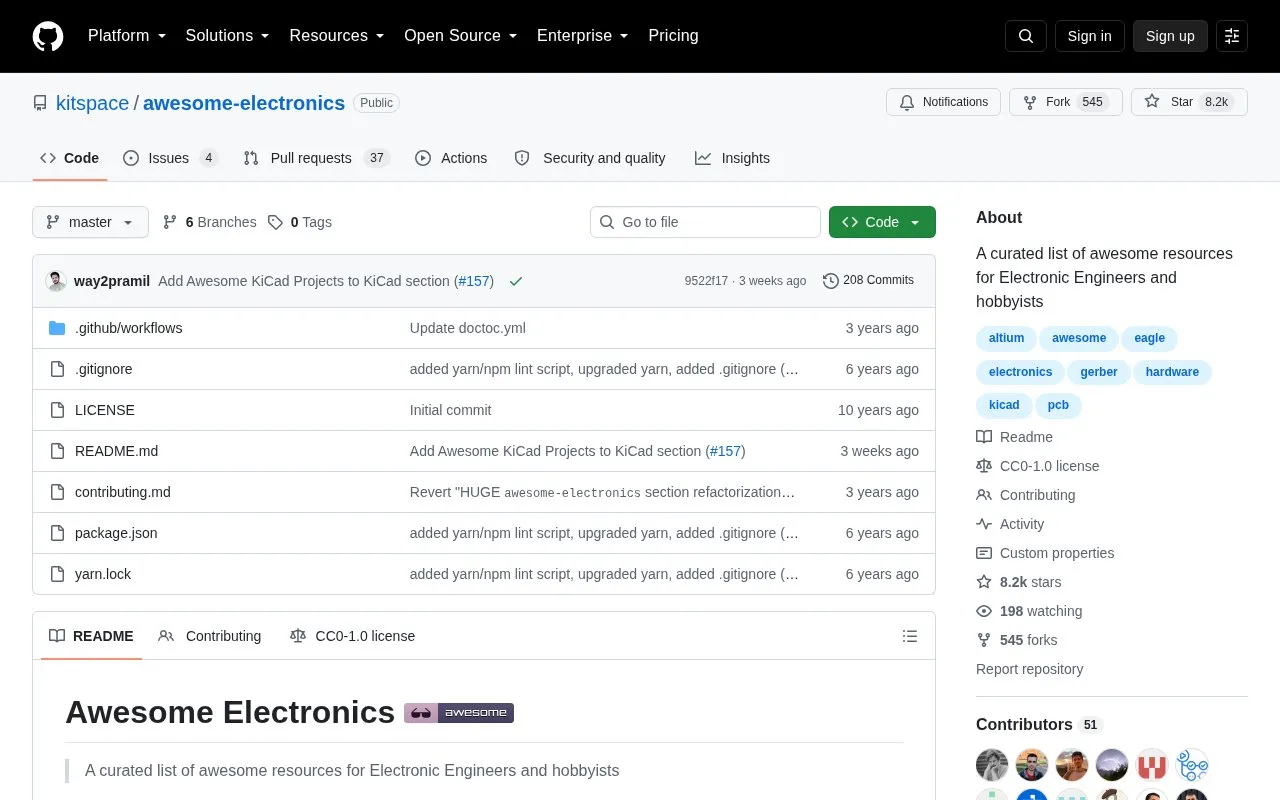Fork the repository with Fork button
1280x800 pixels.
tap(1064, 102)
